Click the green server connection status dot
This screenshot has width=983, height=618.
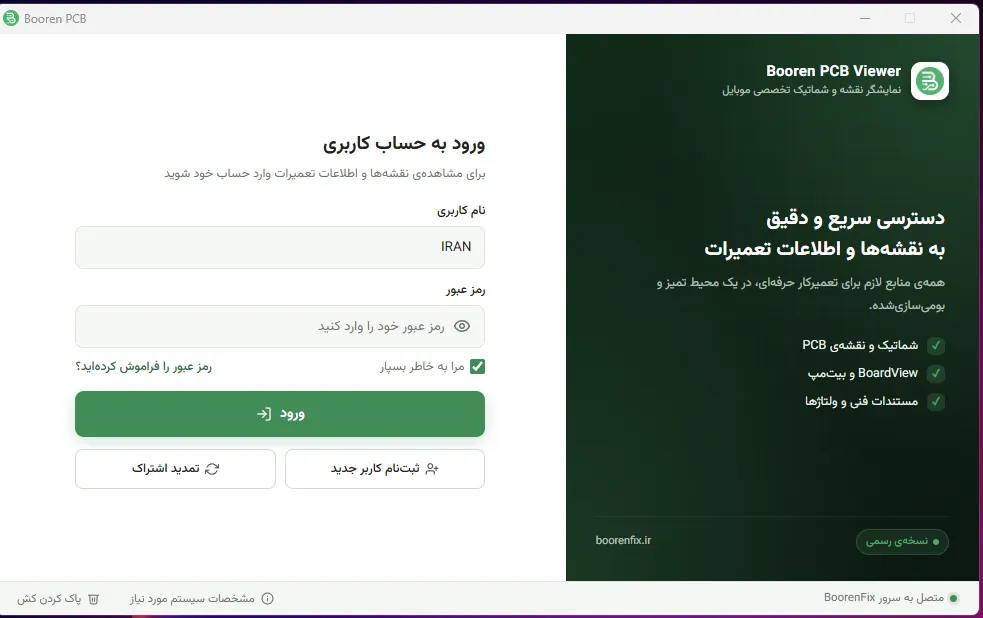(x=954, y=598)
